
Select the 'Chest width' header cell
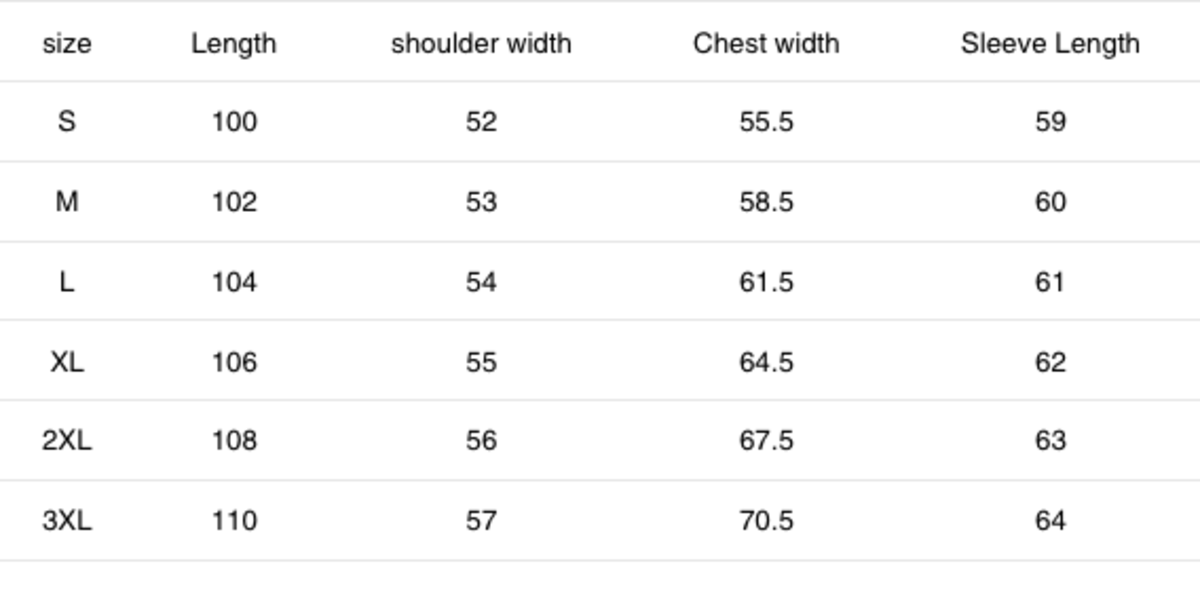click(766, 44)
